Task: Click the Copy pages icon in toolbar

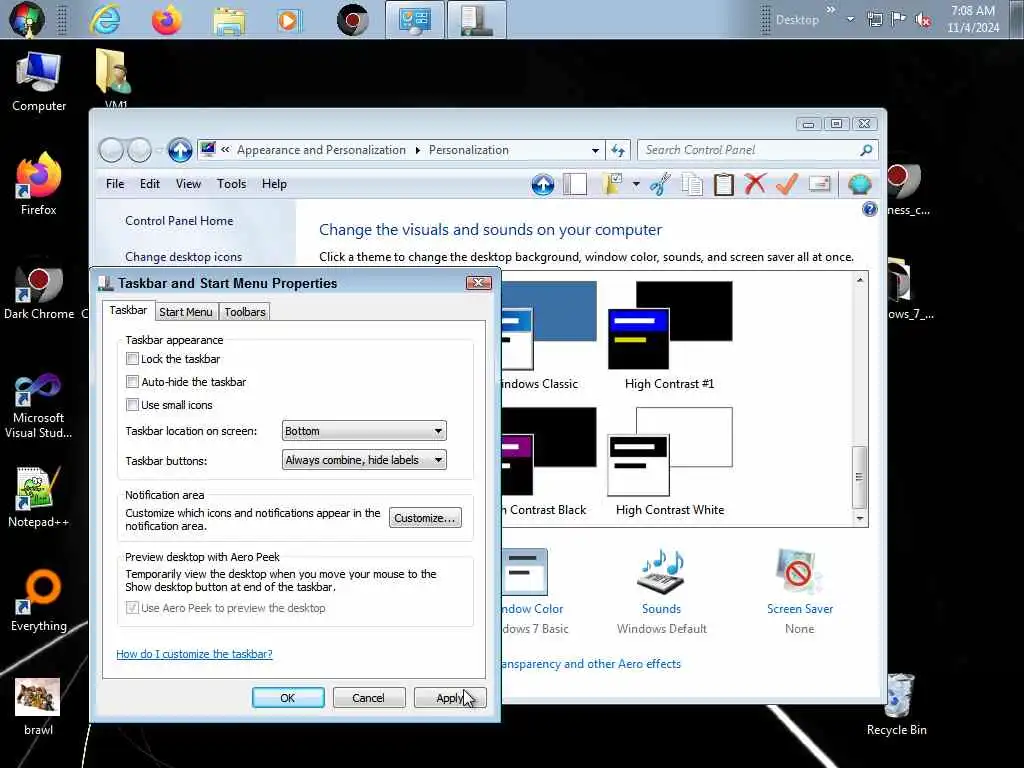Action: coord(692,184)
